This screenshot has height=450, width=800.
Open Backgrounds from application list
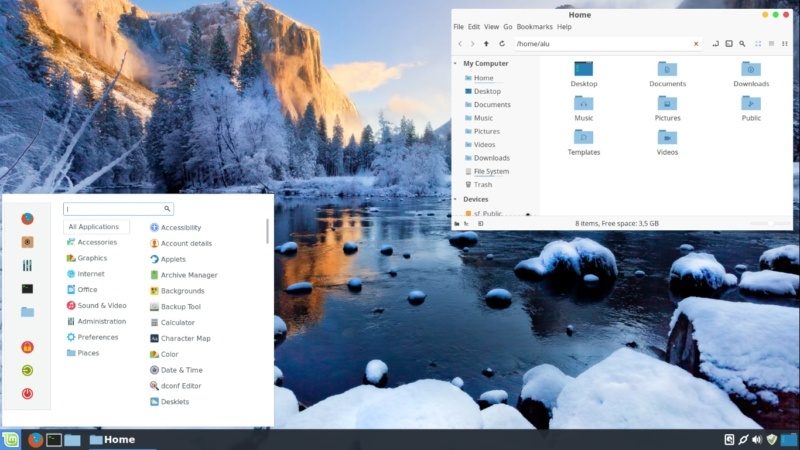click(x=177, y=291)
